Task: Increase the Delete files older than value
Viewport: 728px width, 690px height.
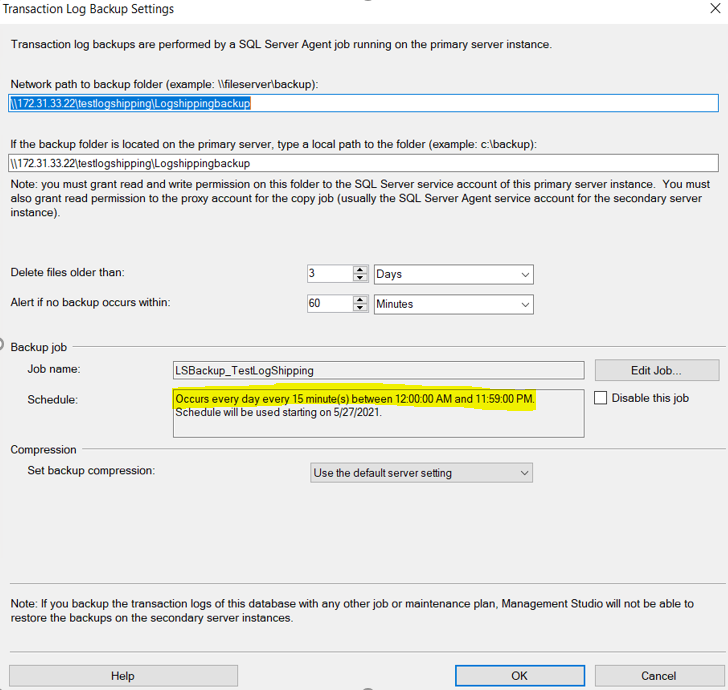Action: coord(361,269)
